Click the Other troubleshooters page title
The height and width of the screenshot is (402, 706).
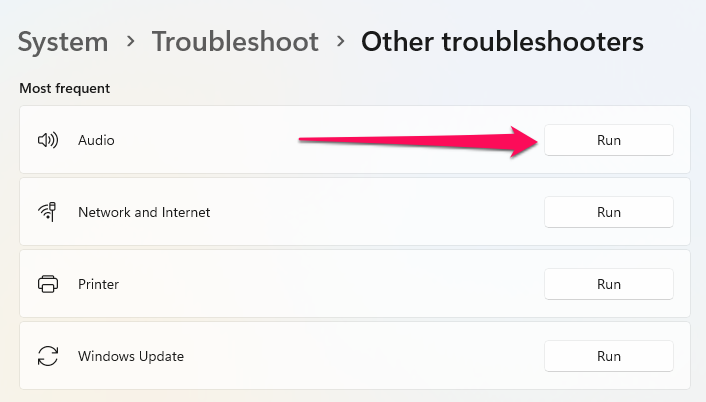point(502,42)
